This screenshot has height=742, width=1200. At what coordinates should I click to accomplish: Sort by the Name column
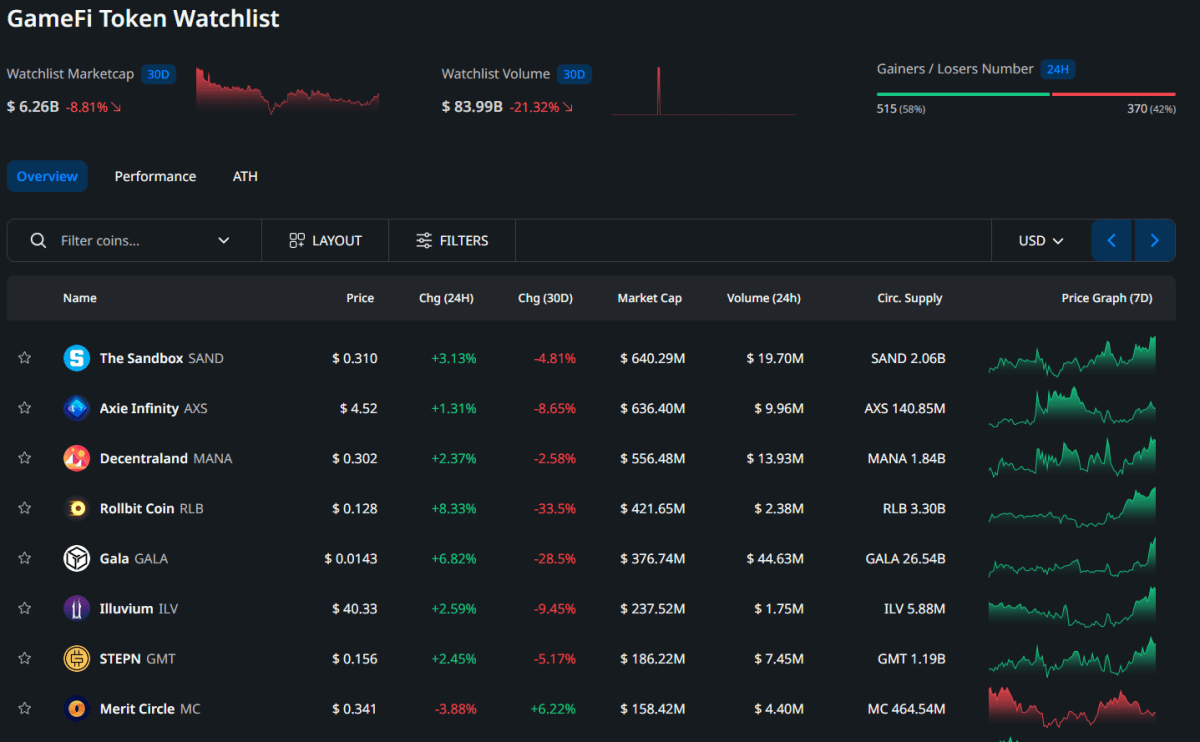click(80, 298)
